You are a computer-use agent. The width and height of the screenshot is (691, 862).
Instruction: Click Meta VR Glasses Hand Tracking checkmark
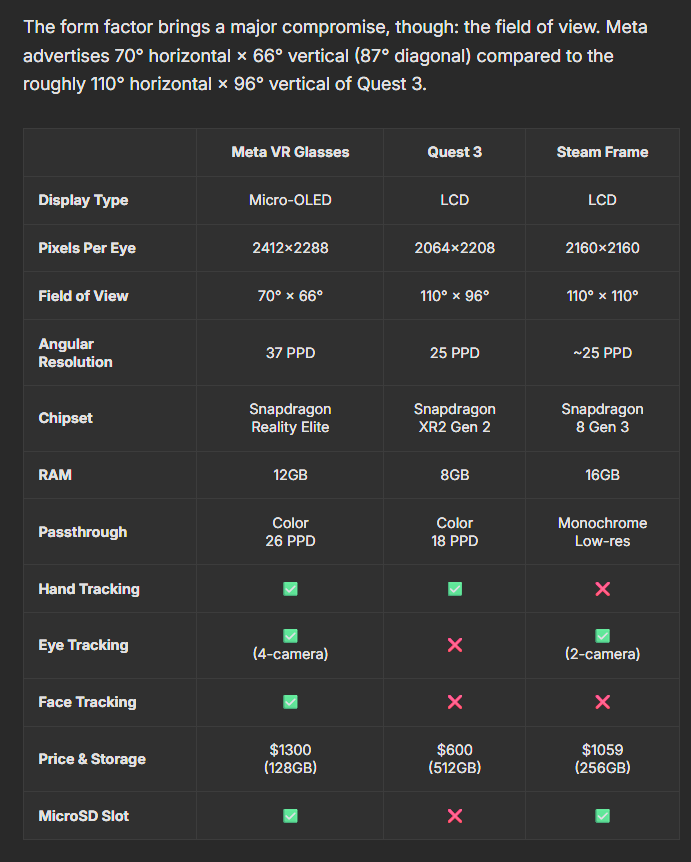tap(290, 589)
